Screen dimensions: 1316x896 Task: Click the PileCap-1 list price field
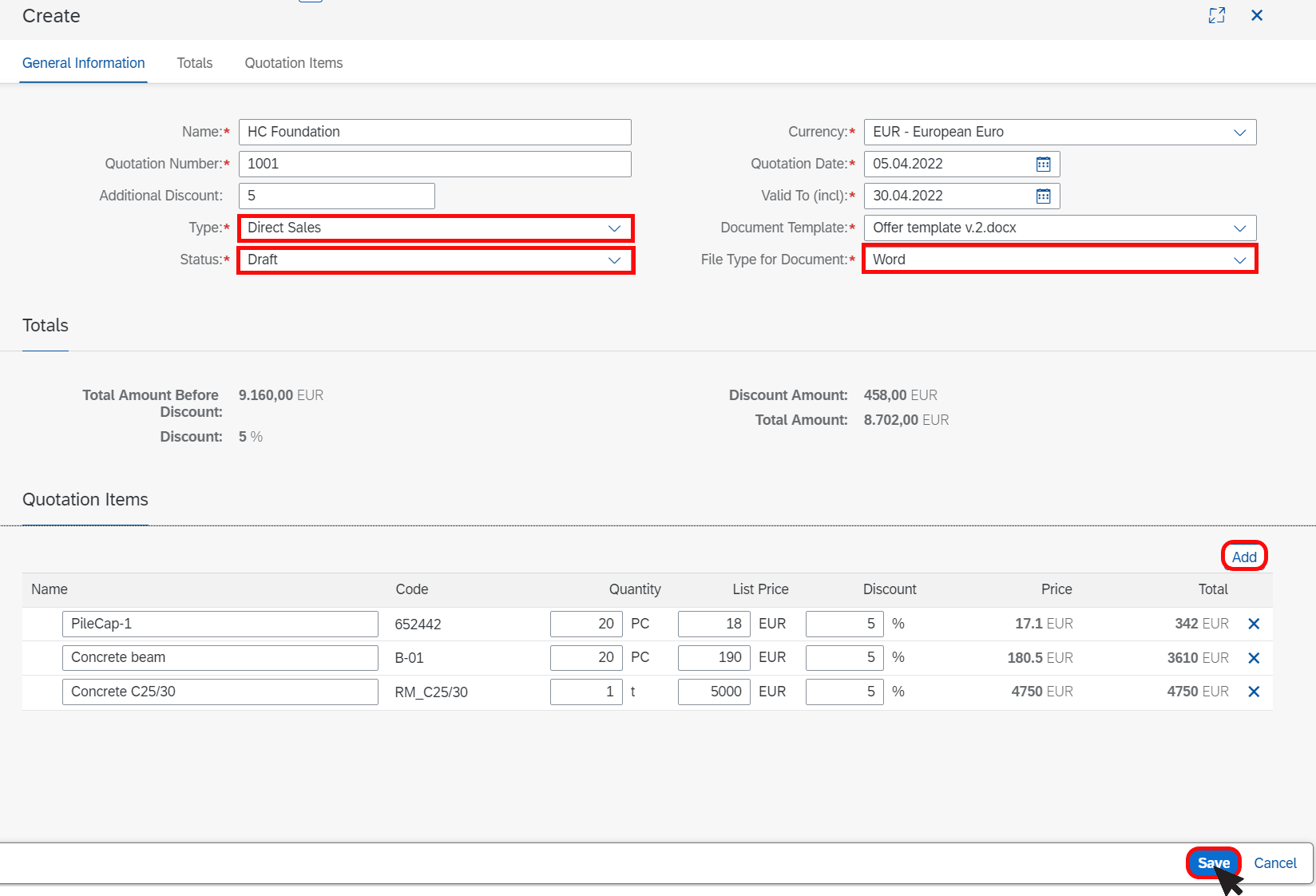point(714,624)
